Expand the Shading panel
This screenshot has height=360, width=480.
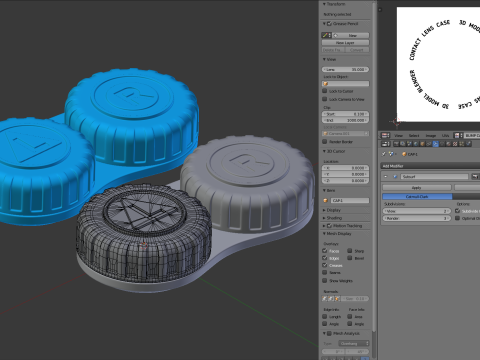pyautogui.click(x=324, y=218)
